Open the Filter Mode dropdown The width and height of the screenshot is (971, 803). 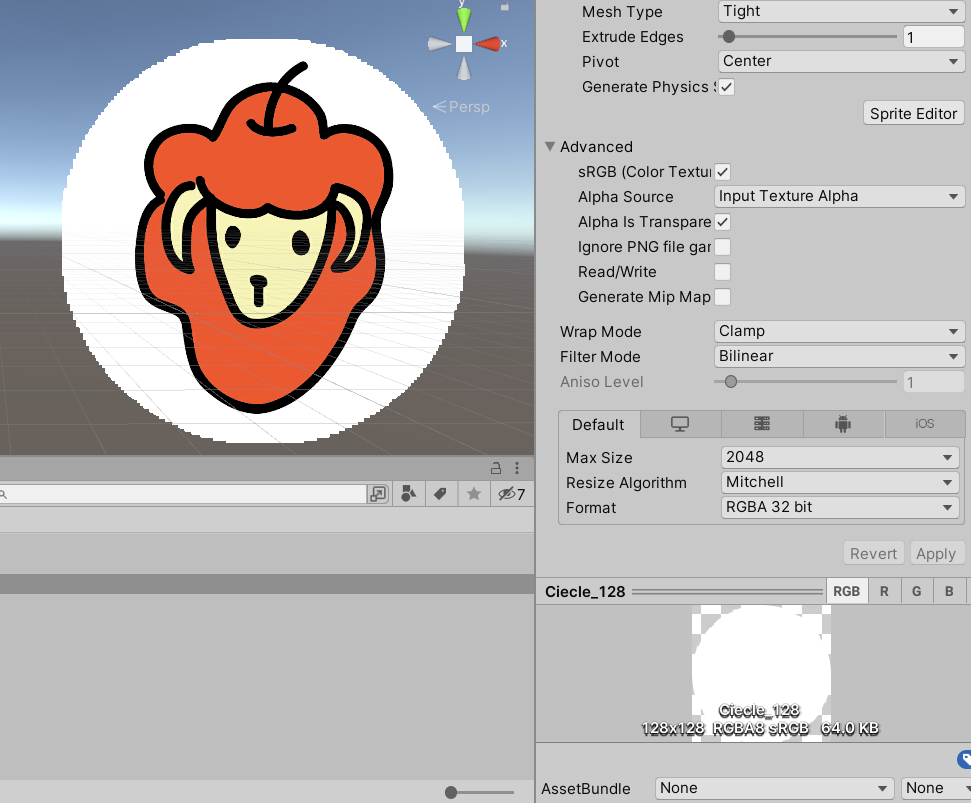point(839,357)
